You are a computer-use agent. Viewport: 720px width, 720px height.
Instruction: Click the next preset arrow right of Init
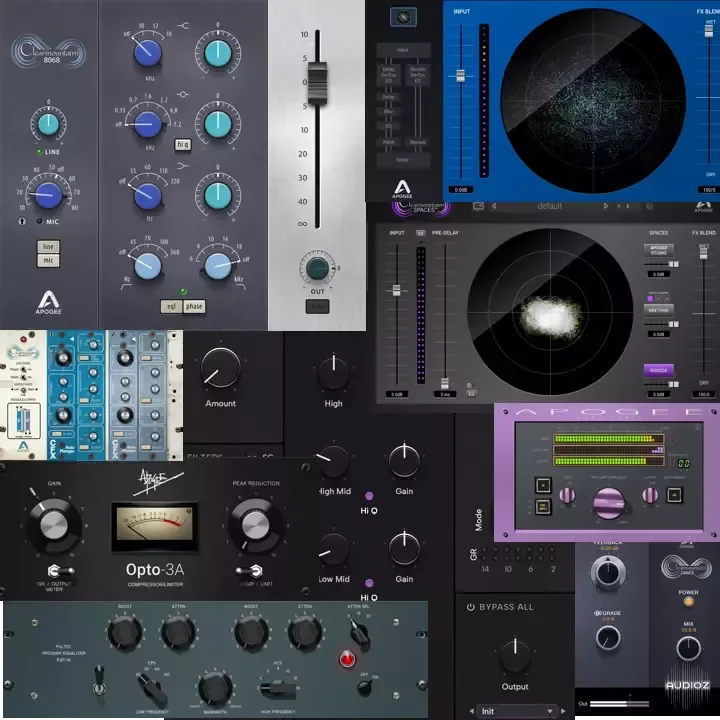point(563,711)
